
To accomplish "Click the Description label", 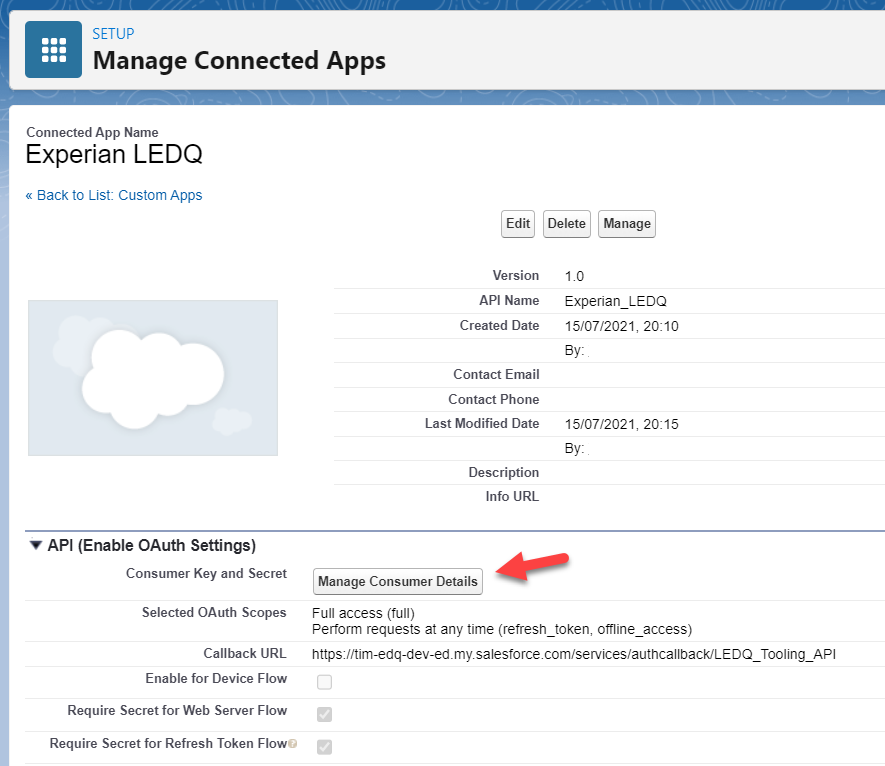I will point(503,472).
